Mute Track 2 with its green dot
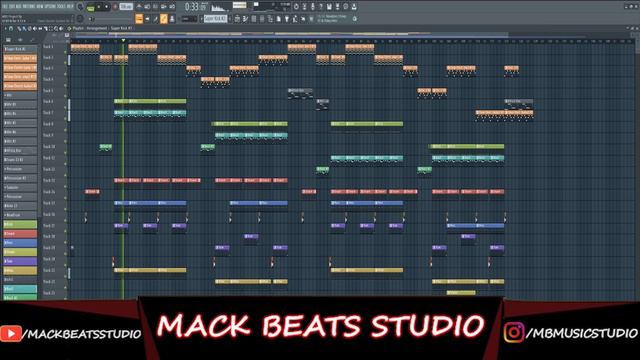 click(66, 63)
